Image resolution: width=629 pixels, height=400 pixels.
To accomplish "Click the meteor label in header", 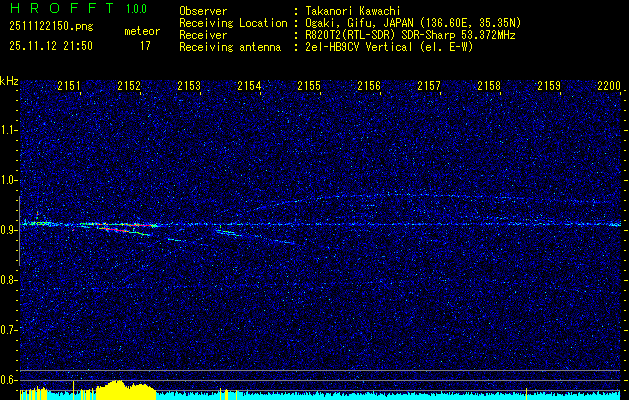I will pyautogui.click(x=141, y=32).
